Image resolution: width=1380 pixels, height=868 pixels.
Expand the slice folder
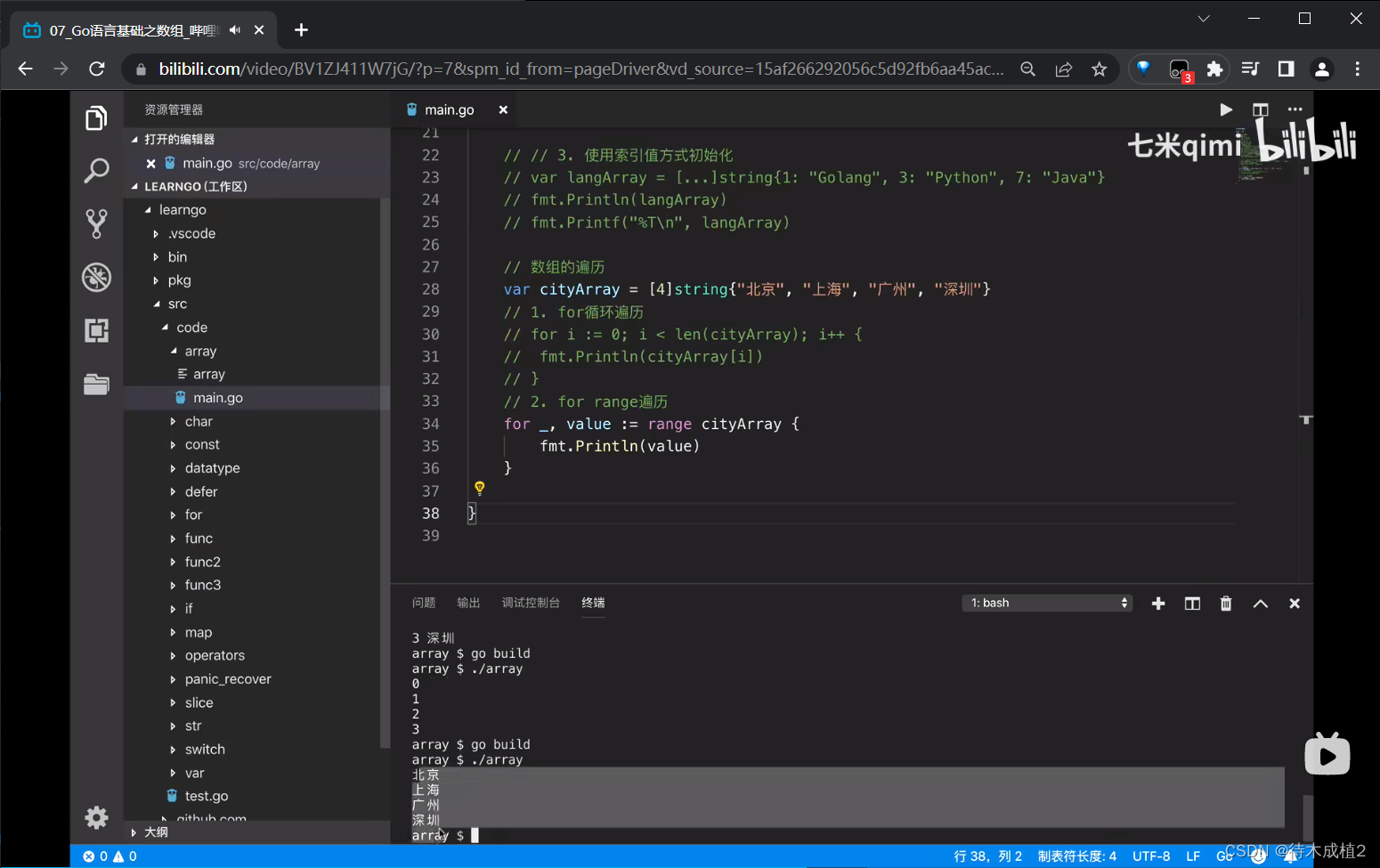coord(173,702)
